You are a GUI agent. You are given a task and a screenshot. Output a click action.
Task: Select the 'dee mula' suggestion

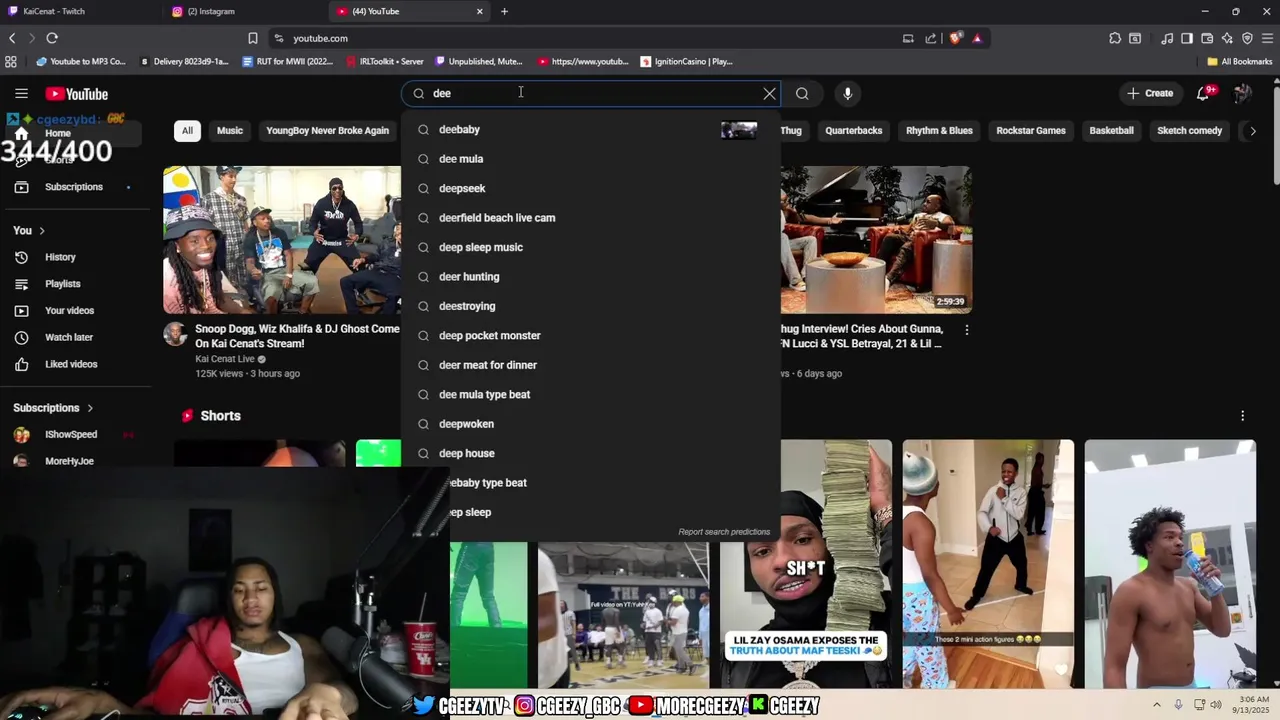pyautogui.click(x=590, y=159)
